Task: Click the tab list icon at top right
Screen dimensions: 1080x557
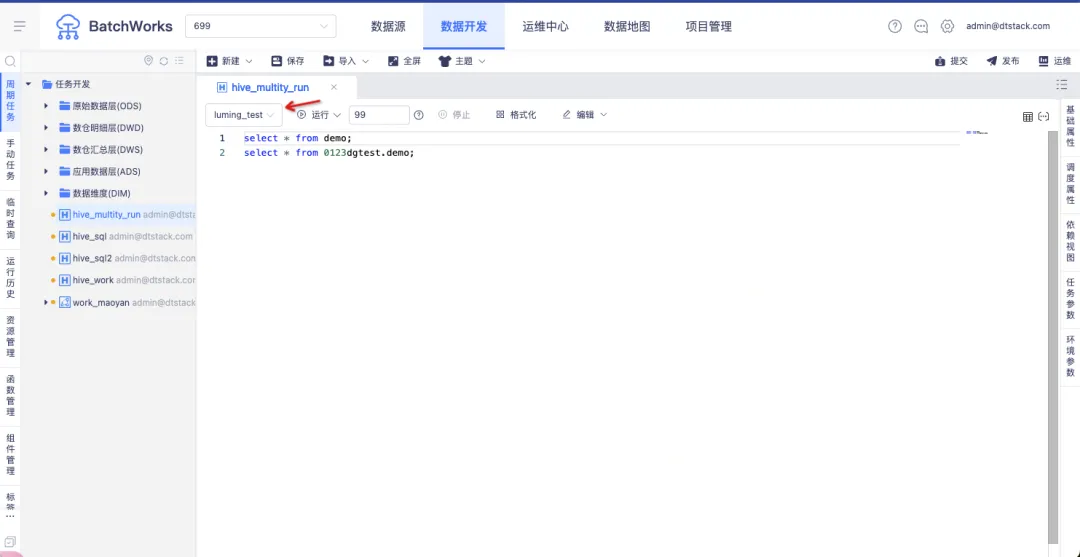Action: pyautogui.click(x=1061, y=85)
